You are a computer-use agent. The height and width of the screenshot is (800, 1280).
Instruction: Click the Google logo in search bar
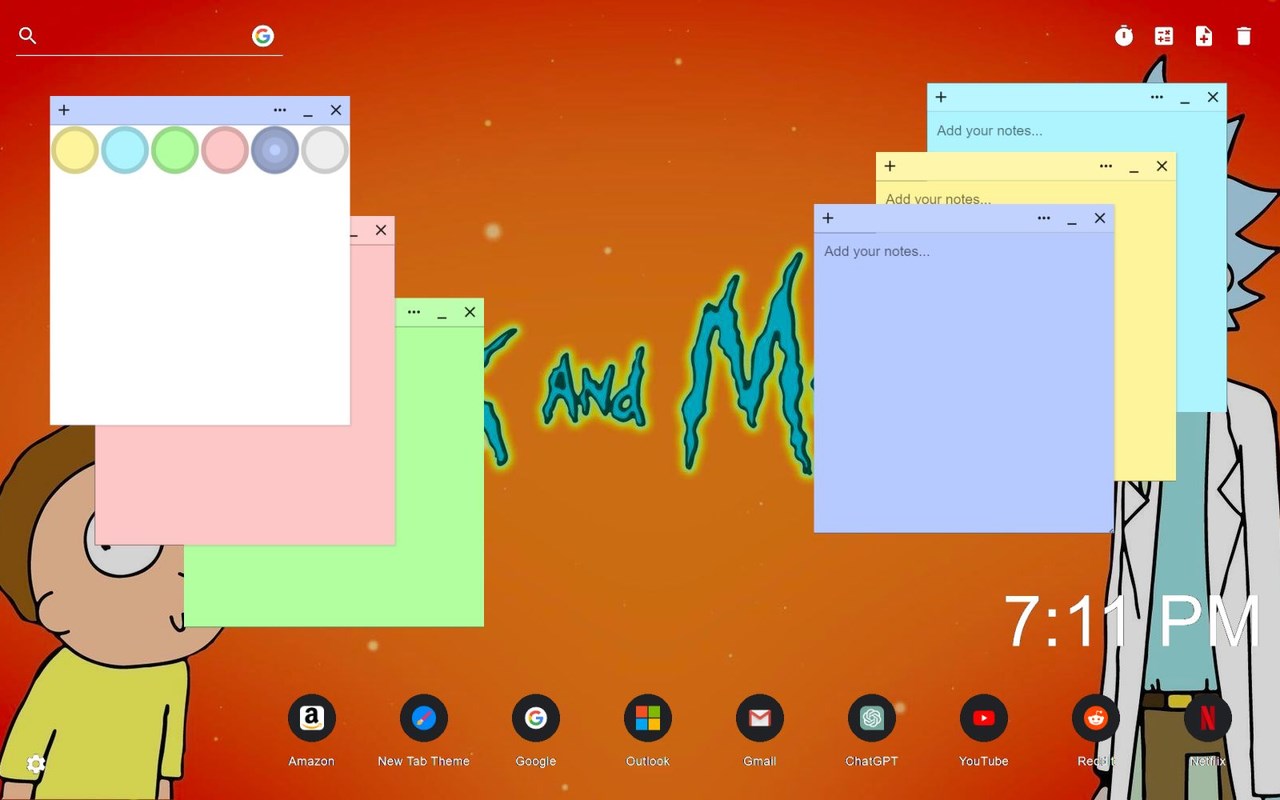pos(263,36)
